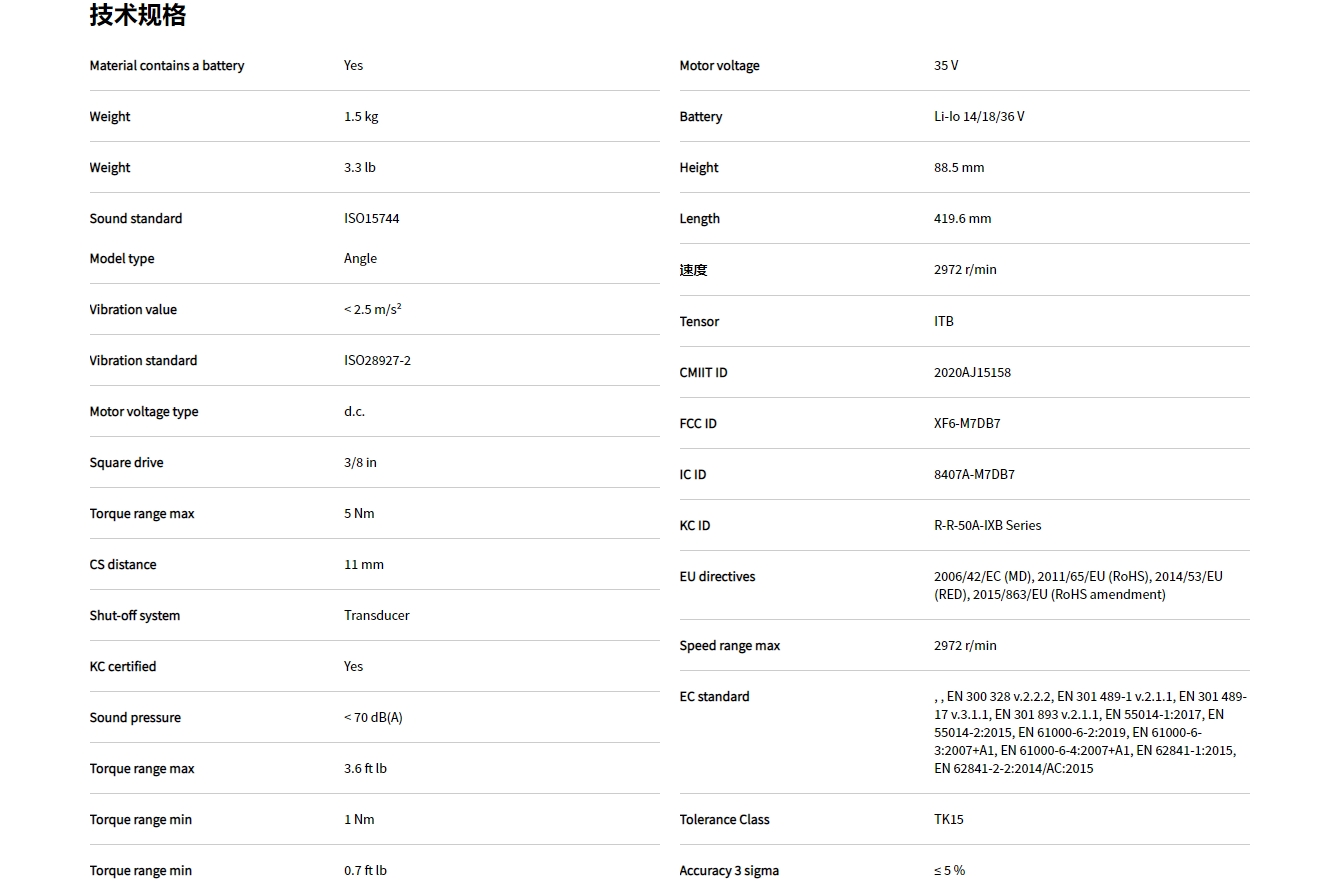The width and height of the screenshot is (1339, 894).
Task: Click the 技术规格 section heading
Action: click(137, 15)
